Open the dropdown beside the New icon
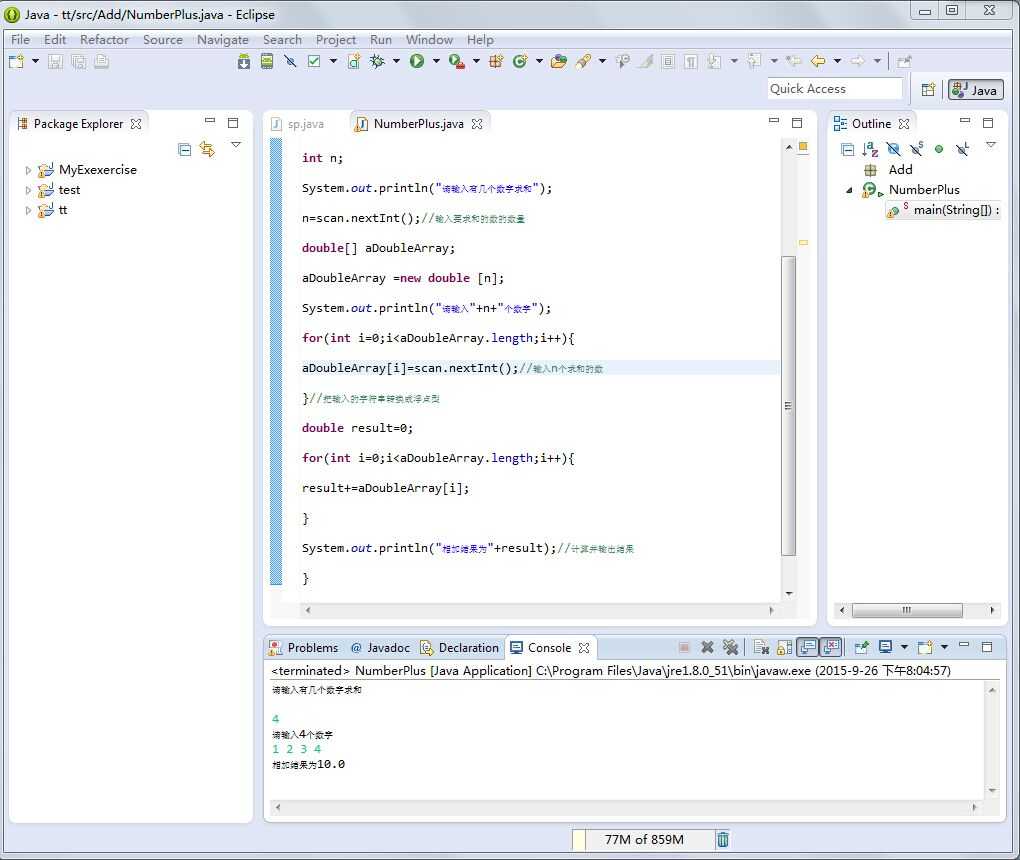Viewport: 1020px width, 860px height. click(x=35, y=61)
